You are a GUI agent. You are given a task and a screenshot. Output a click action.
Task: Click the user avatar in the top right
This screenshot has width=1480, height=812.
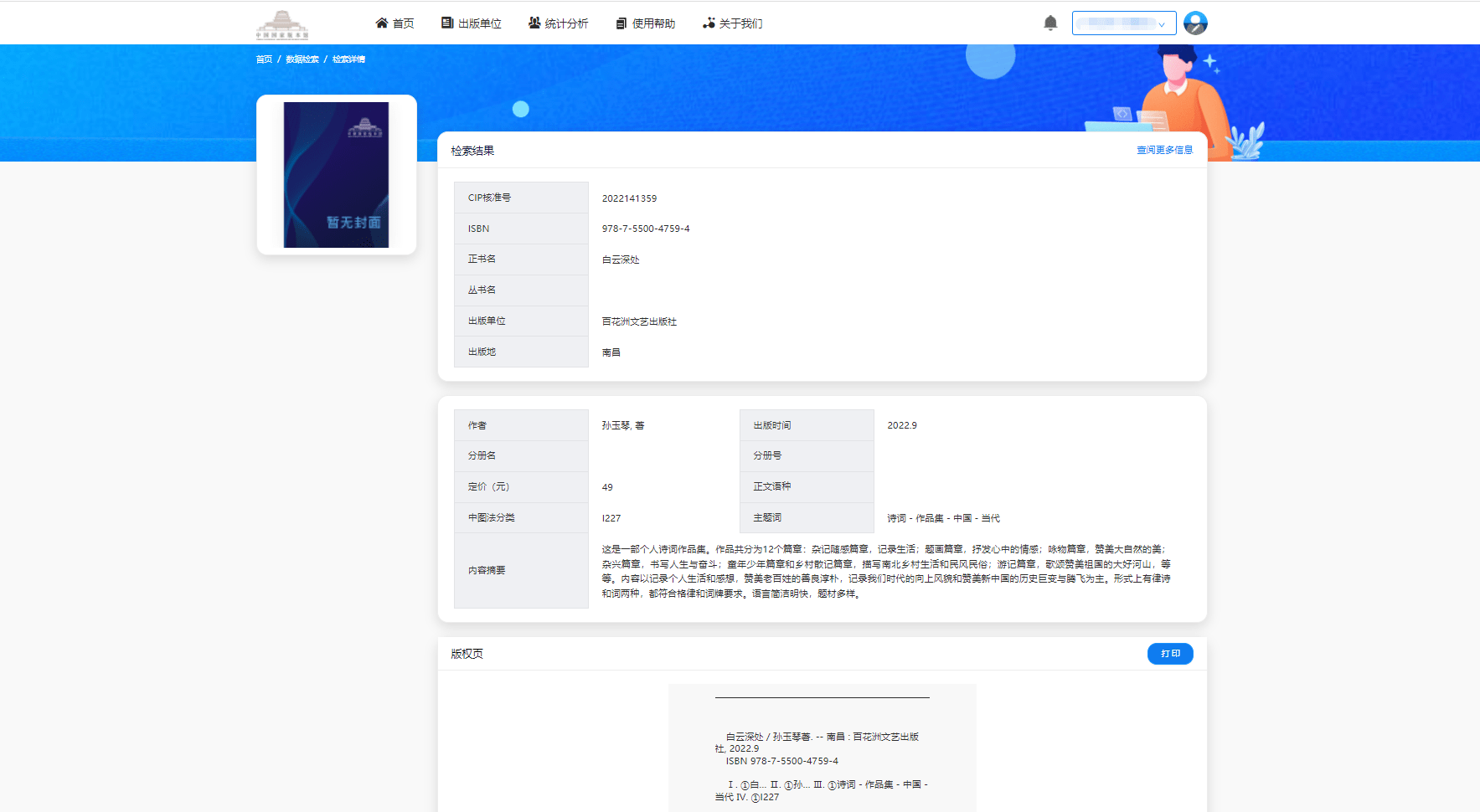click(x=1196, y=22)
